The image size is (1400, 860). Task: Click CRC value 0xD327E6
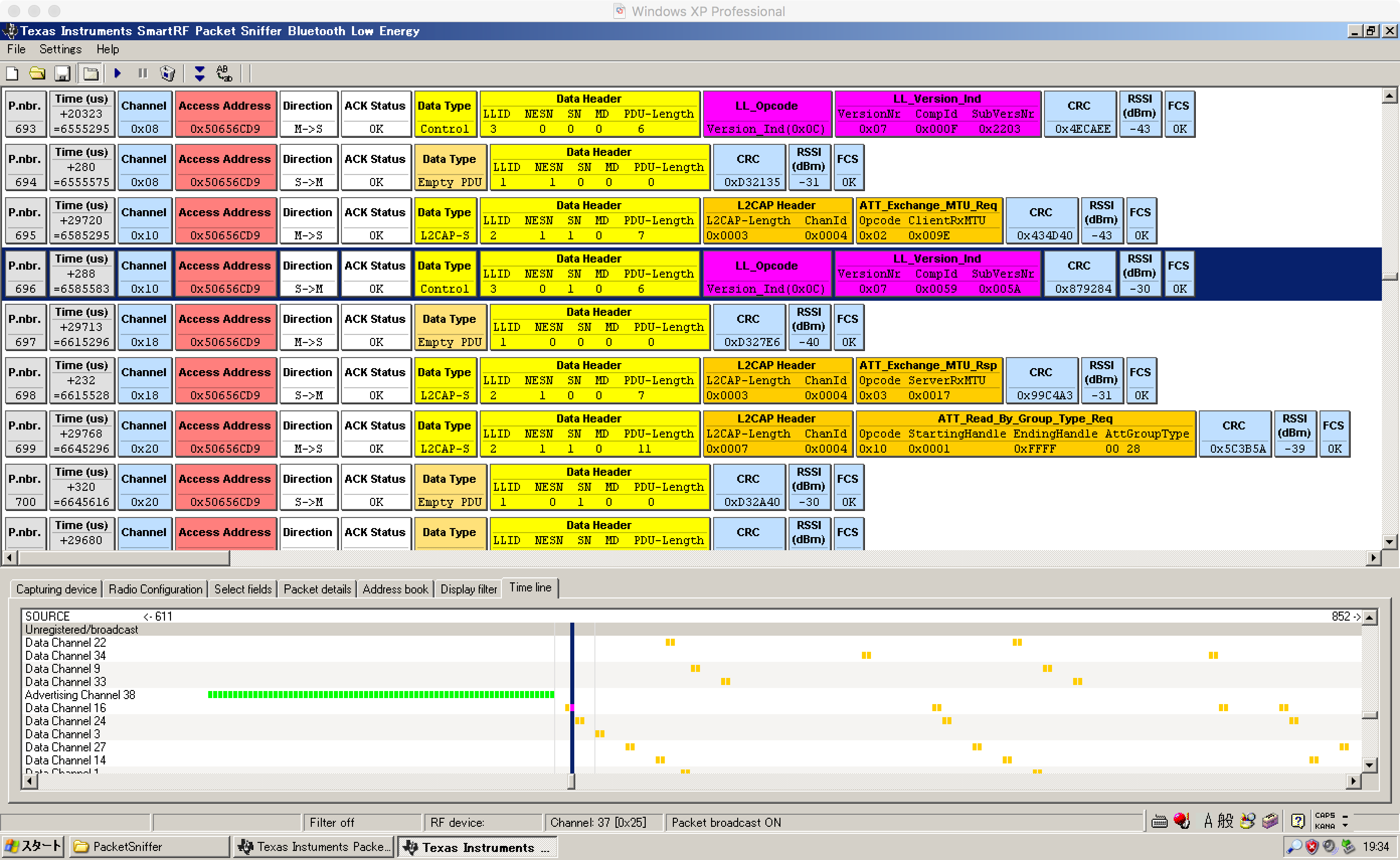click(x=751, y=342)
